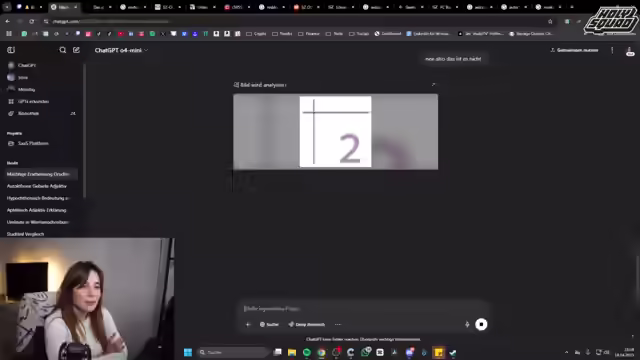The height and width of the screenshot is (360, 640).
Task: Open the profile avatar menu
Action: point(630,51)
